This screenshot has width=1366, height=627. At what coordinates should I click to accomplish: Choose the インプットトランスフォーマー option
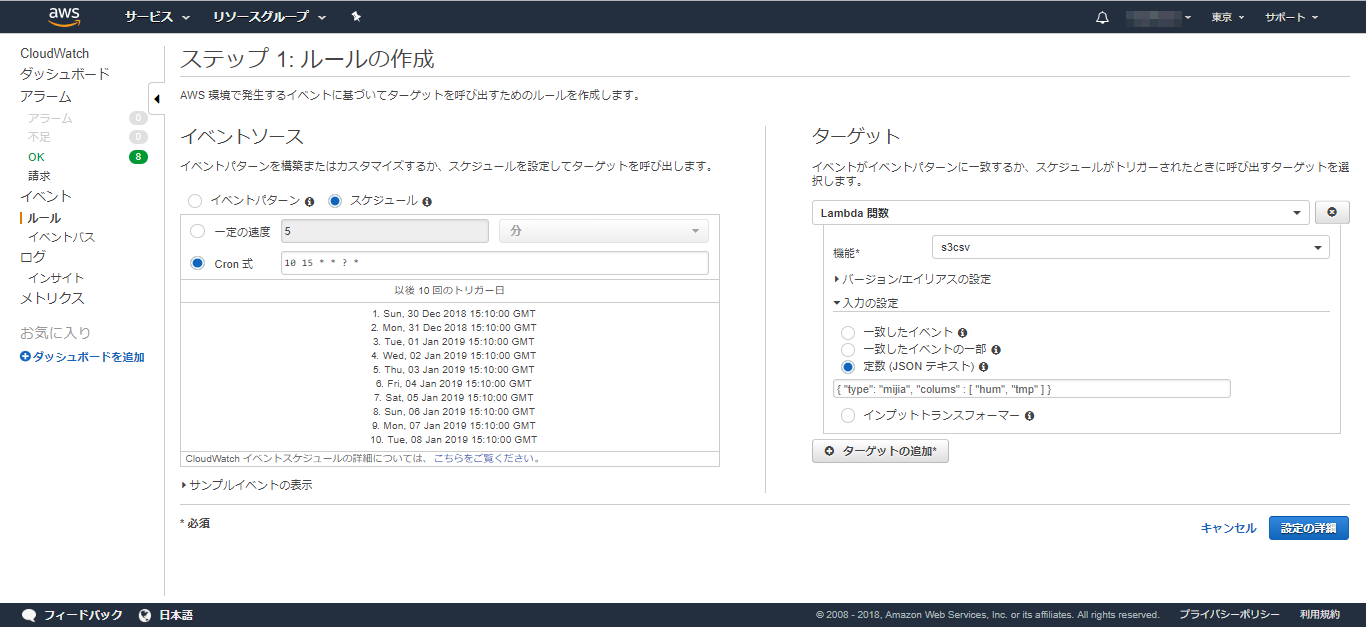849,415
